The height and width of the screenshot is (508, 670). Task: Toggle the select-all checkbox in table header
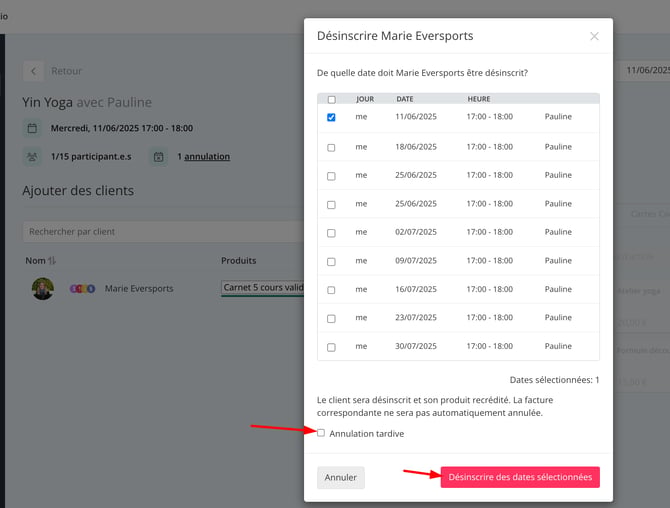(x=332, y=100)
